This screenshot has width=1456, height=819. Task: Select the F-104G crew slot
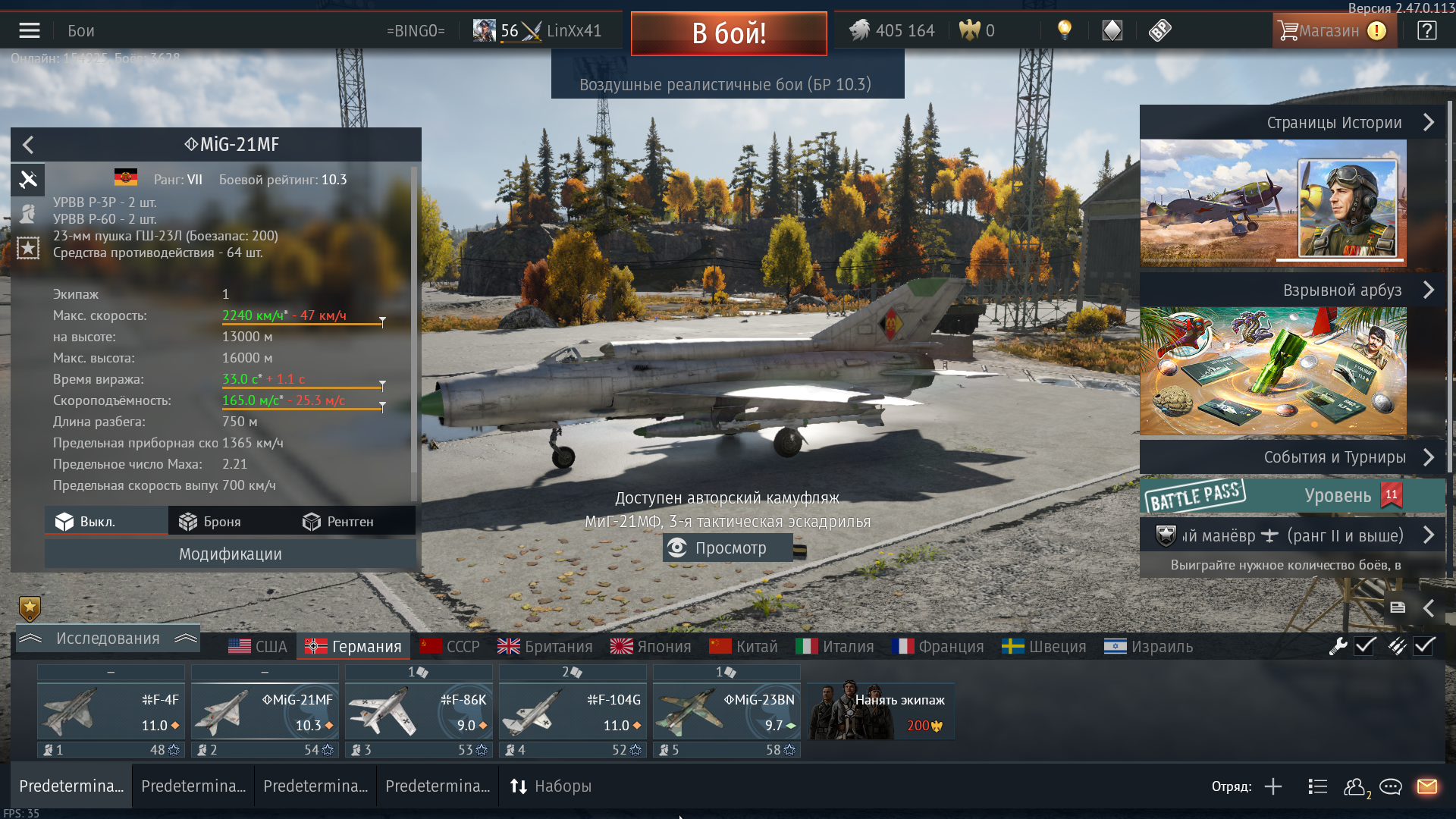573,711
